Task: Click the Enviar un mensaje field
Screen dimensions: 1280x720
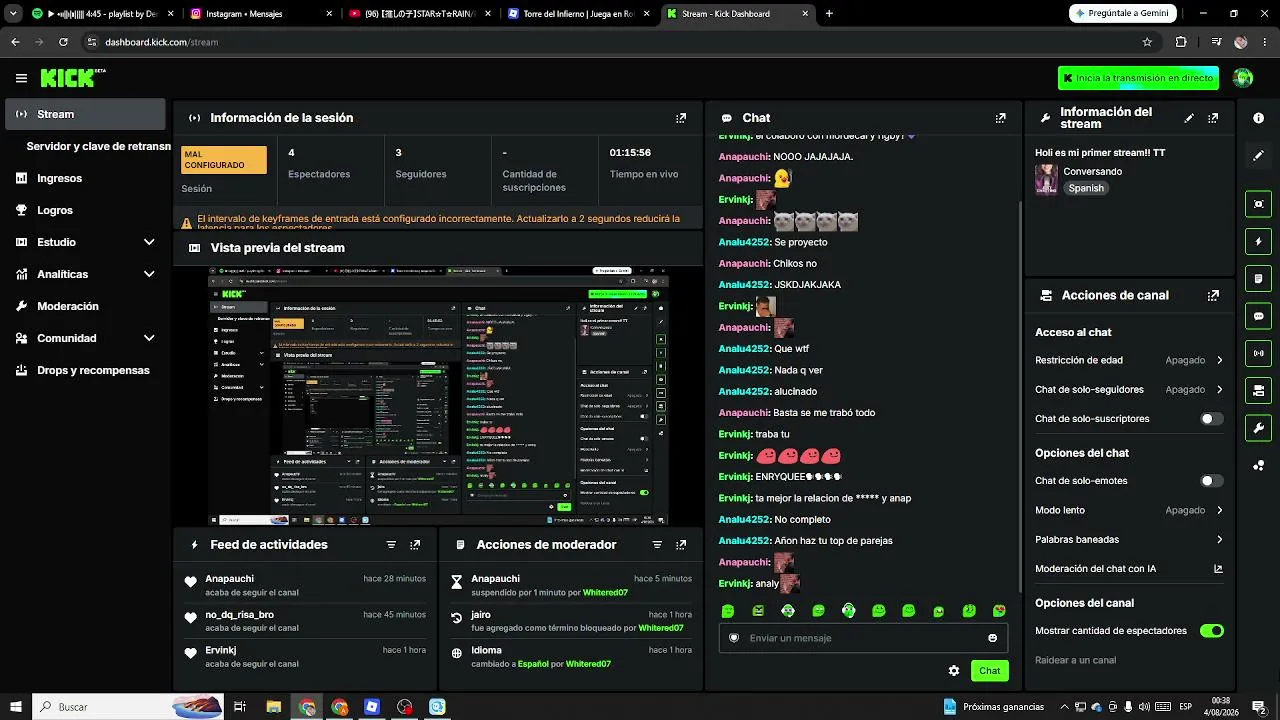Action: click(863, 638)
